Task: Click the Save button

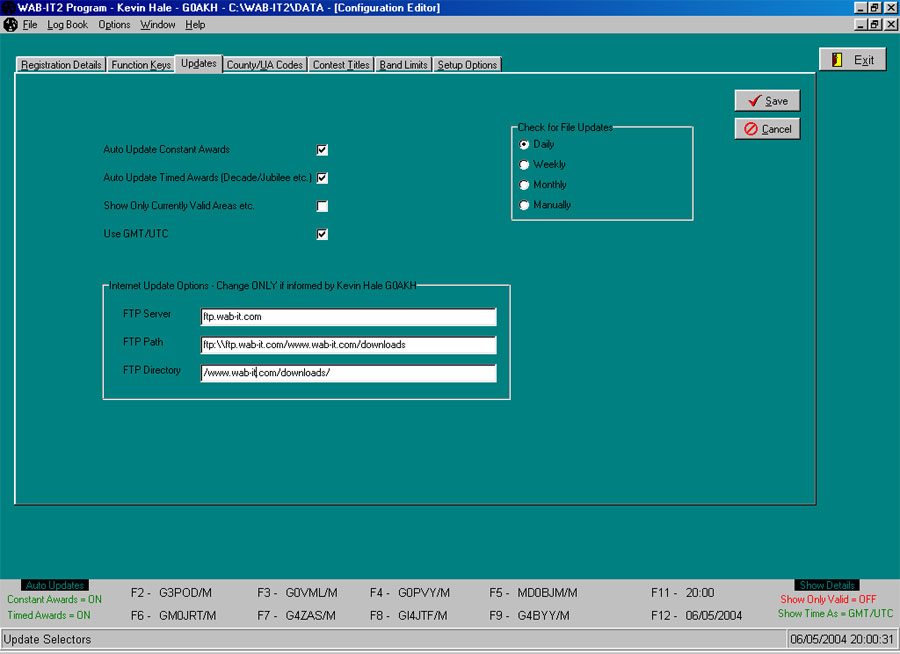Action: tap(767, 100)
